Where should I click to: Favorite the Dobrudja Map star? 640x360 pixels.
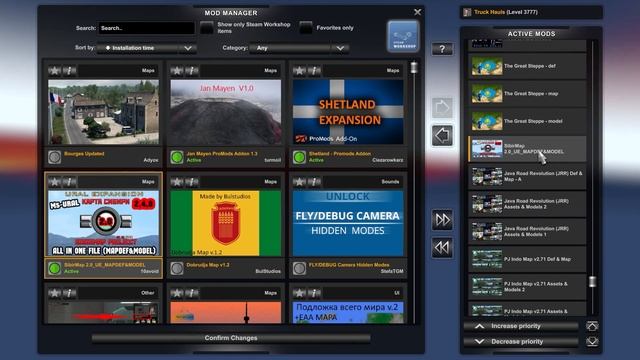(177, 182)
